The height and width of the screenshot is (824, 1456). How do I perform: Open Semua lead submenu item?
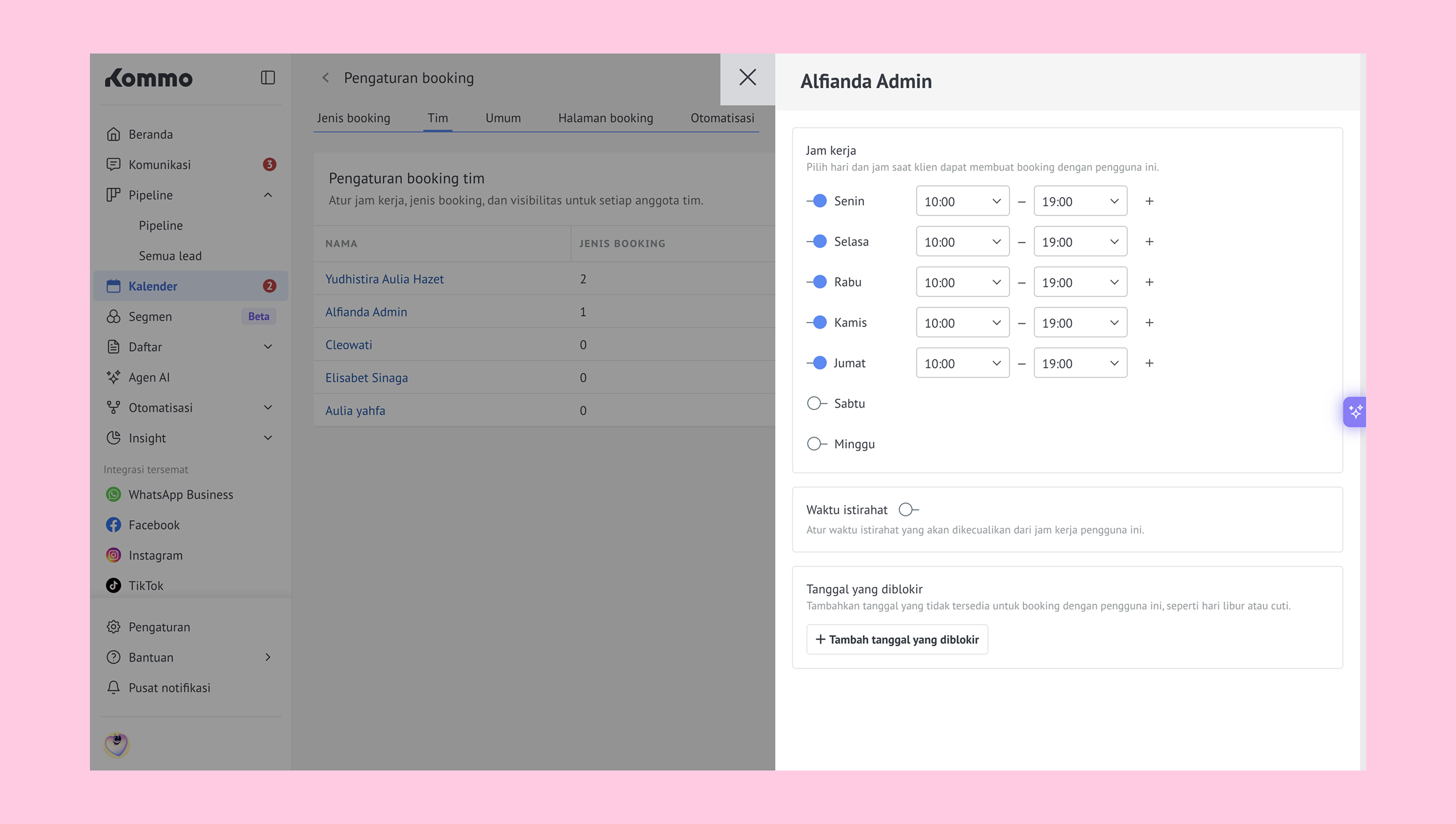pyautogui.click(x=170, y=256)
